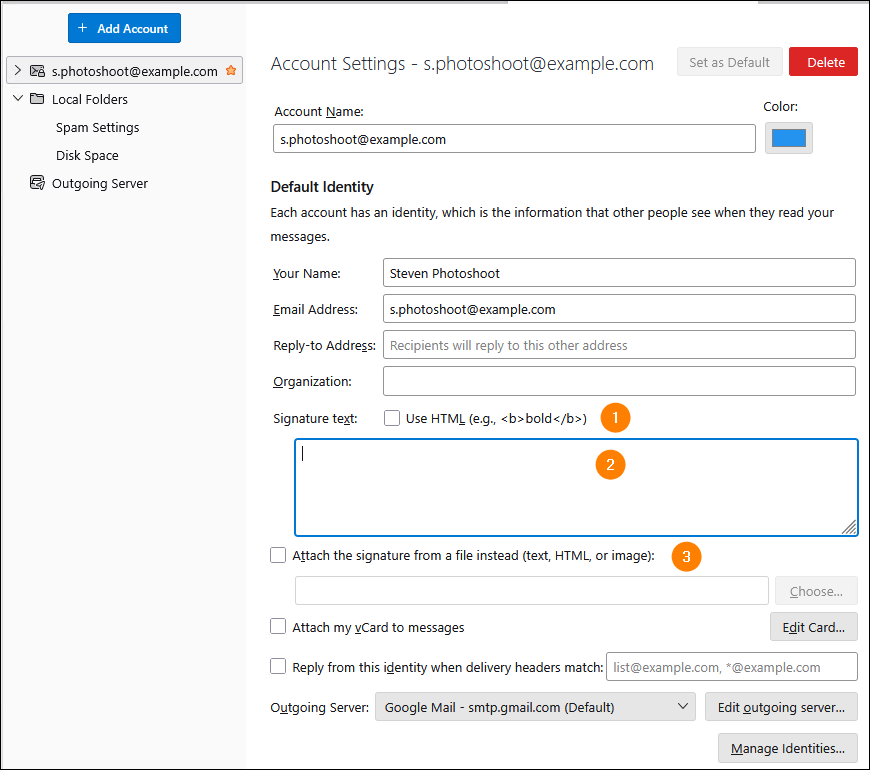Open the blue account color picker
Image resolution: width=870 pixels, height=770 pixels.
(788, 138)
